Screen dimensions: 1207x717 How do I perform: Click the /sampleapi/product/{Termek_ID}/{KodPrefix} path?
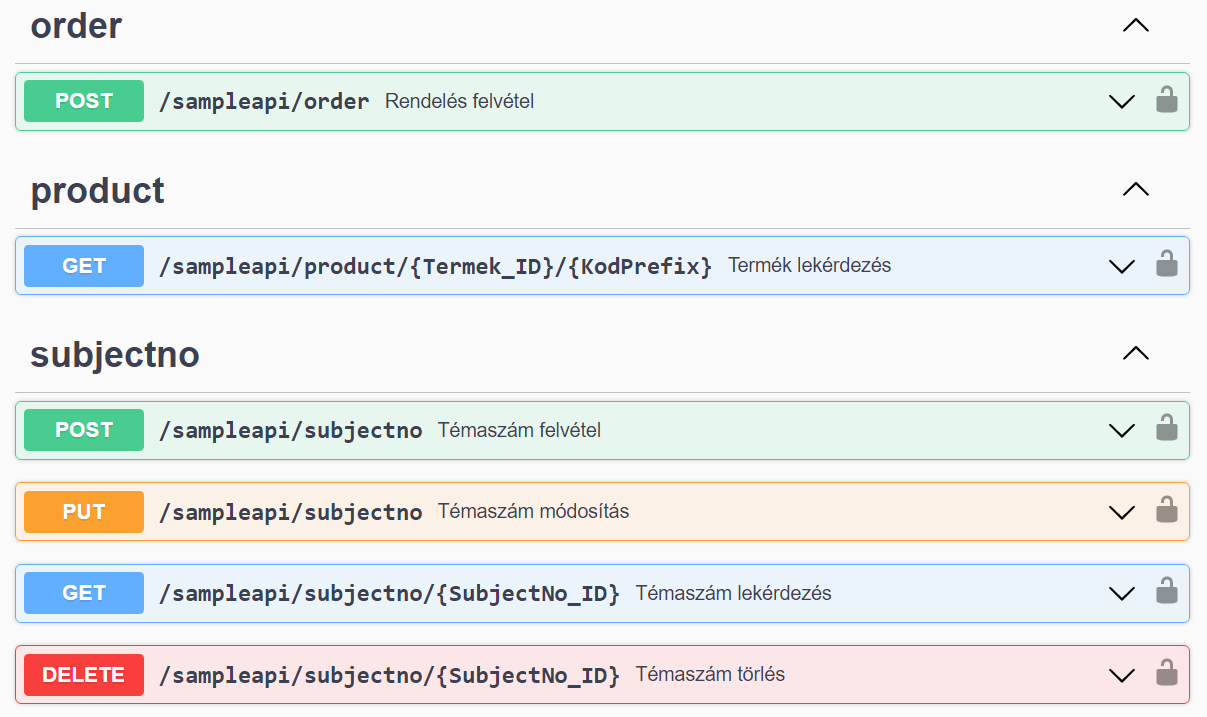point(435,266)
